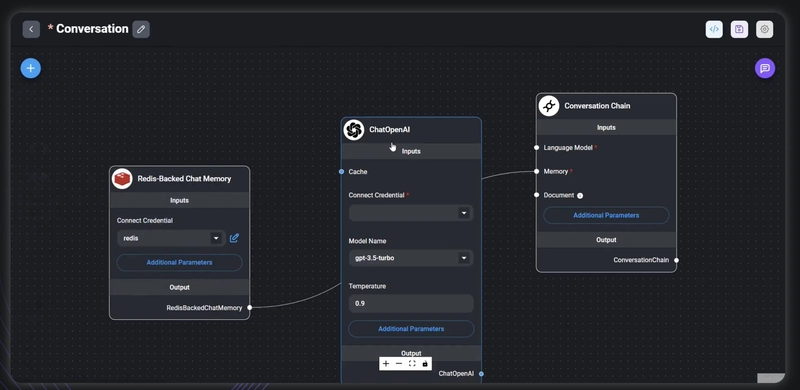Expand the ChatOpenAI Connect Credential dropdown
Screen dimensions: 800x390
coord(411,213)
